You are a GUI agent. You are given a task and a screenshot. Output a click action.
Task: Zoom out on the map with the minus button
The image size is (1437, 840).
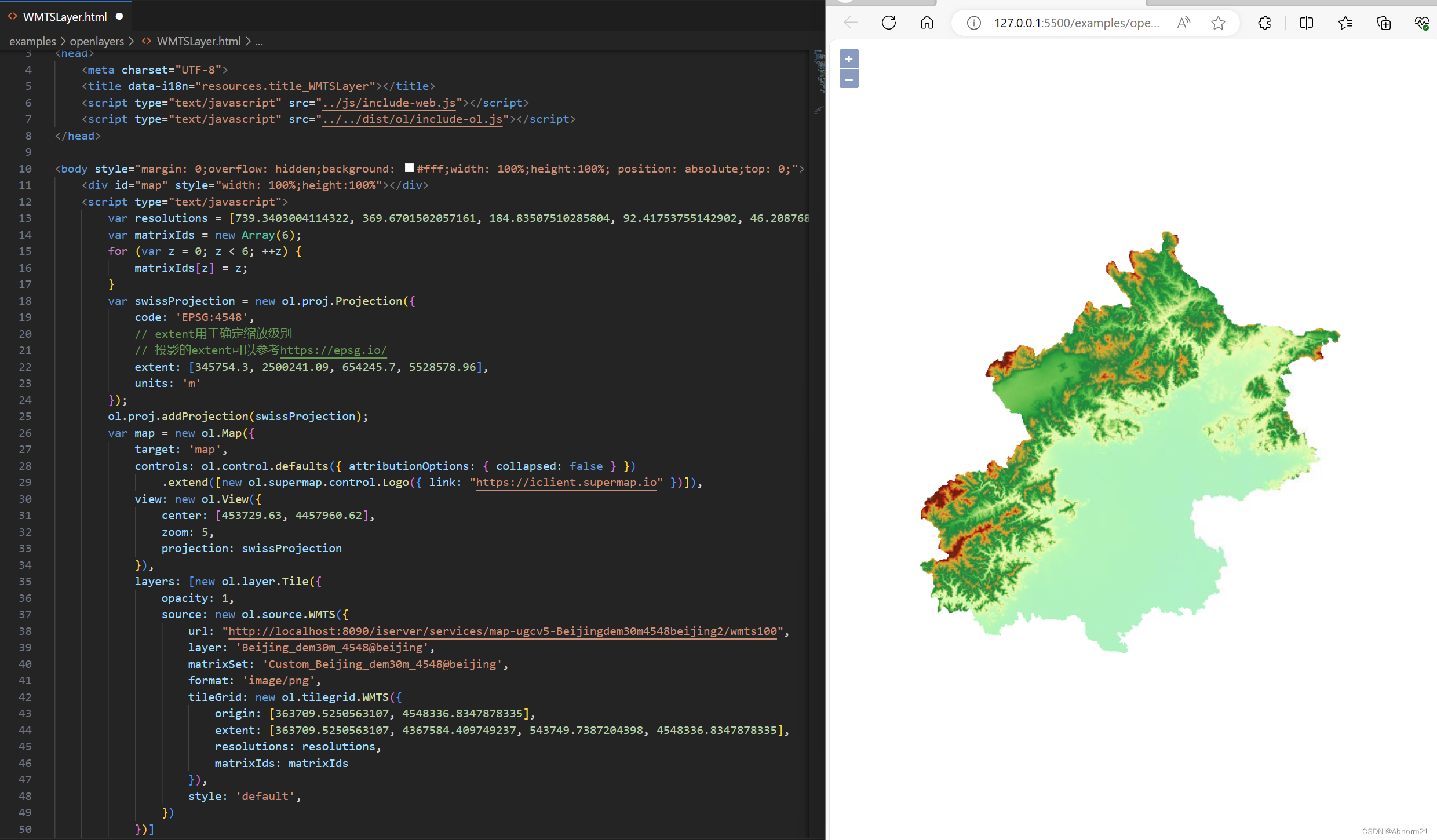click(x=848, y=79)
